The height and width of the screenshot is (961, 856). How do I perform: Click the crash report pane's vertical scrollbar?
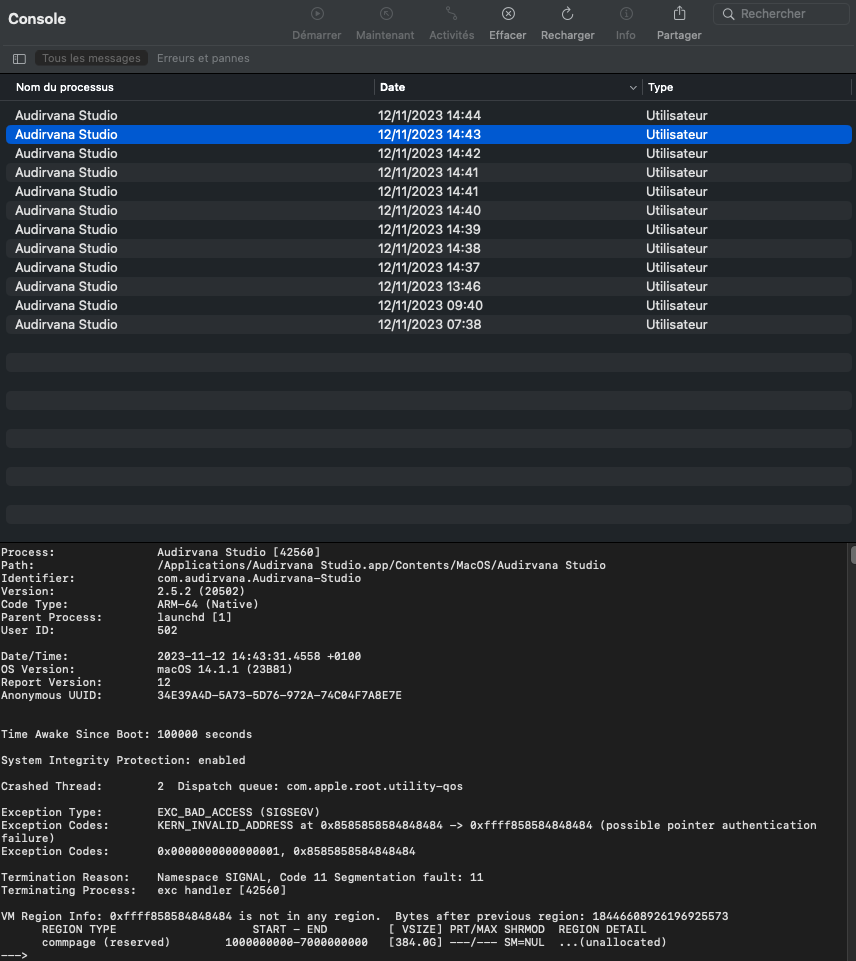pyautogui.click(x=852, y=555)
